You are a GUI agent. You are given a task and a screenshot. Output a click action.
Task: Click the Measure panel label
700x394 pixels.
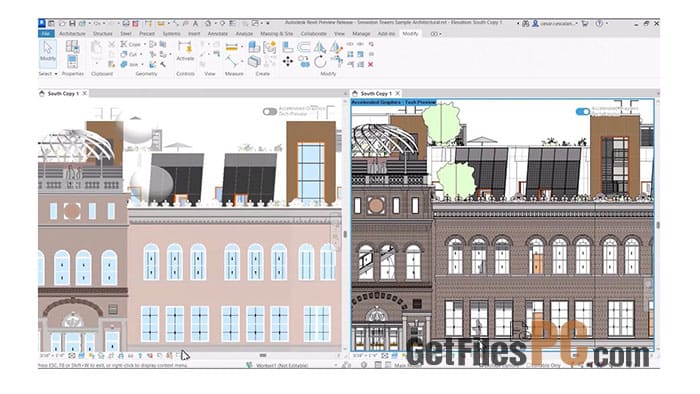tap(234, 74)
